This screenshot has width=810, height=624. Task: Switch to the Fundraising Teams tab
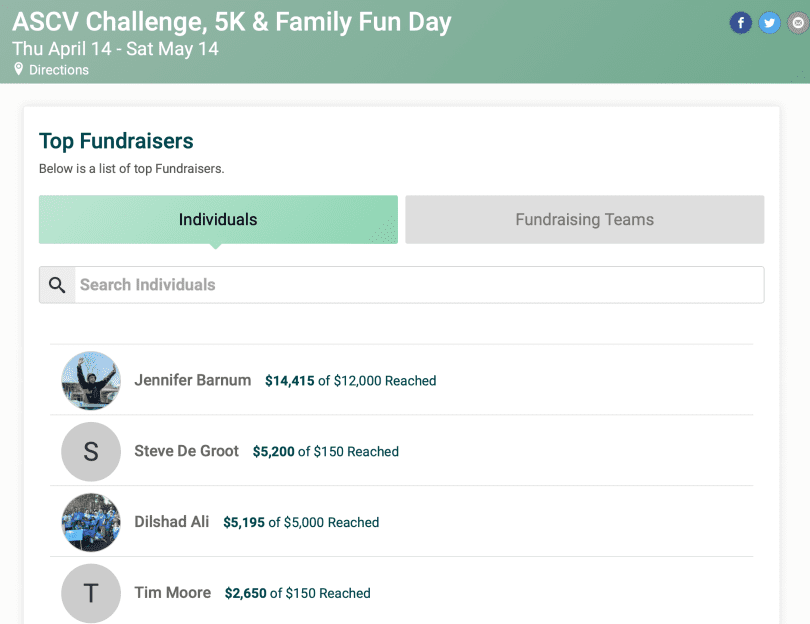(585, 220)
